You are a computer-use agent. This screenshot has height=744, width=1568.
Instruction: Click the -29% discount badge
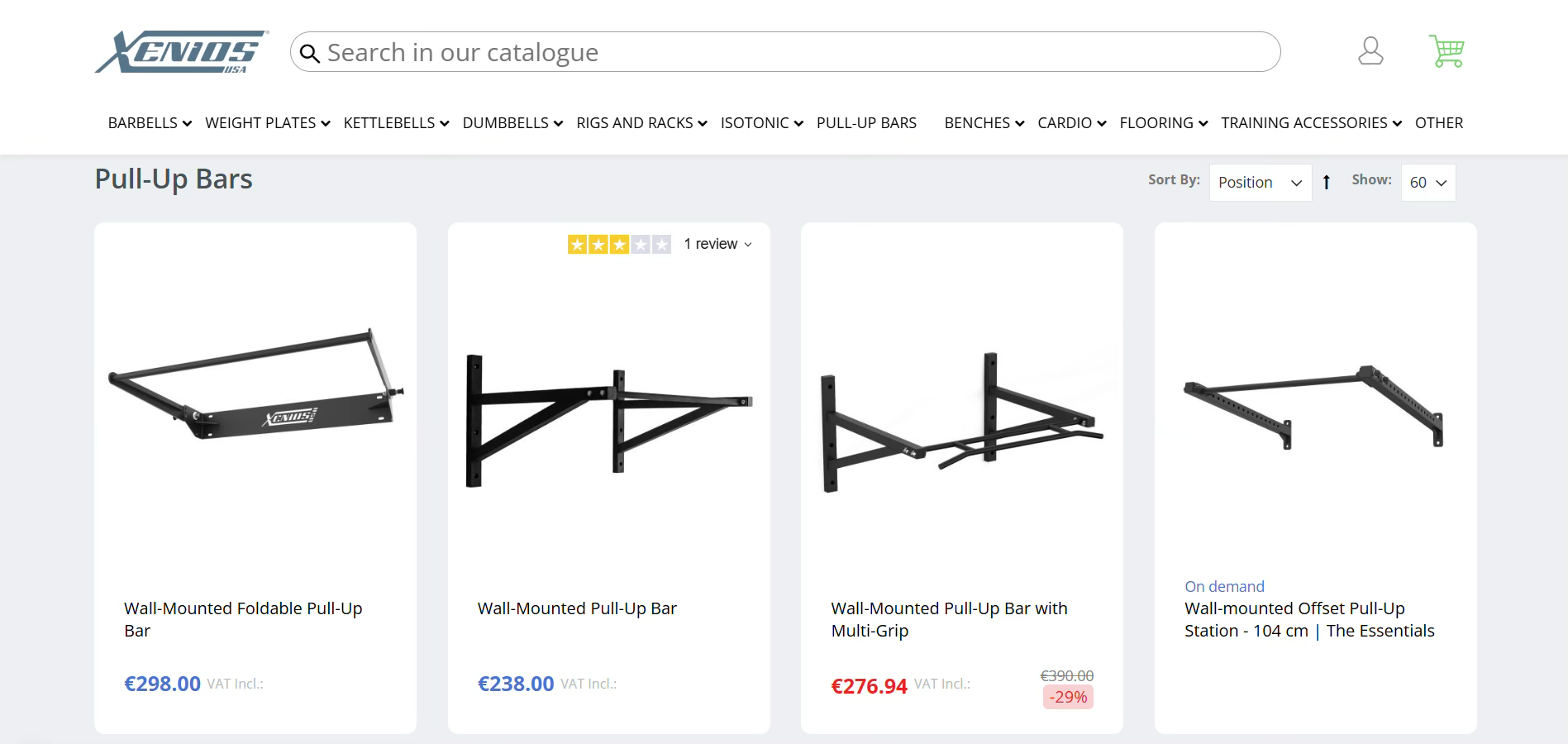pyautogui.click(x=1068, y=697)
